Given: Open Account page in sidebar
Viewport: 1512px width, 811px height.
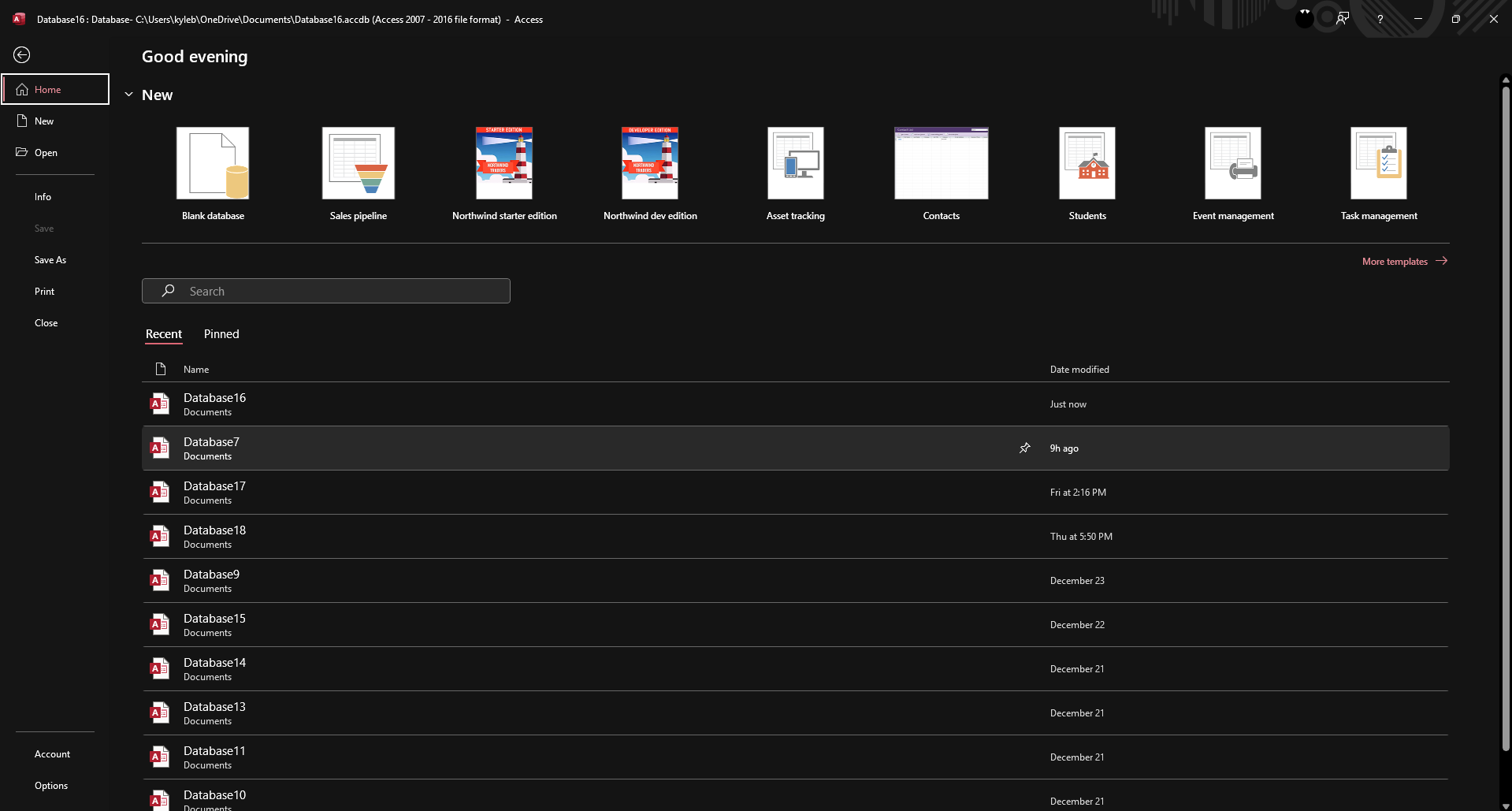Looking at the screenshot, I should tap(52, 754).
